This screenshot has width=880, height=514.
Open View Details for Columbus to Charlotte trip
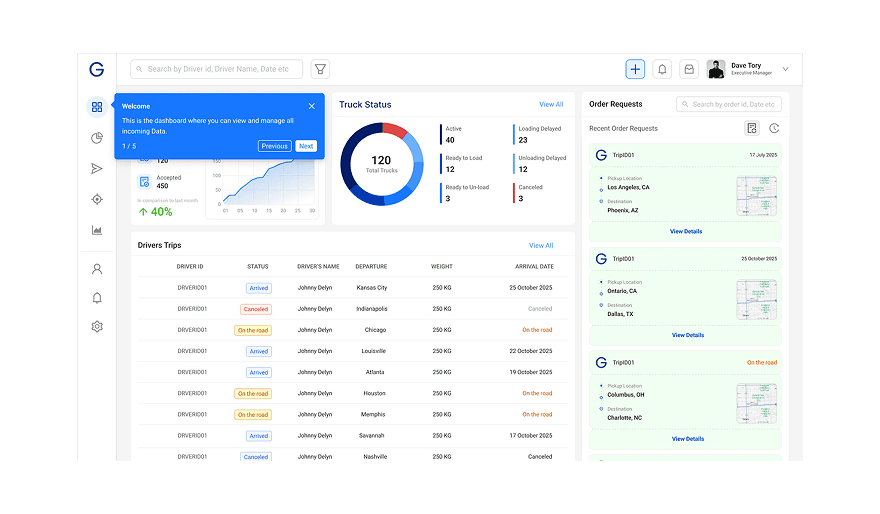(688, 439)
